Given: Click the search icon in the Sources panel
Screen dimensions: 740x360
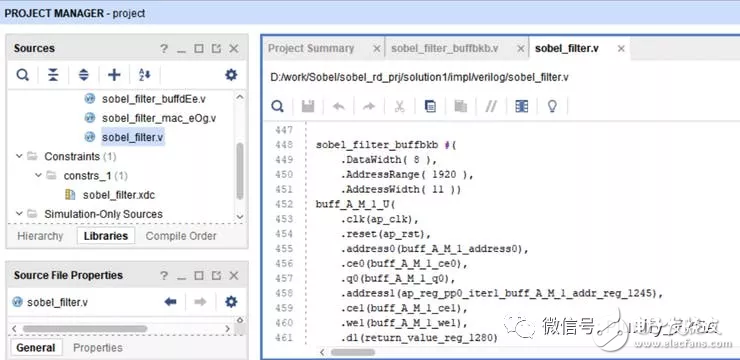Looking at the screenshot, I should pos(23,75).
